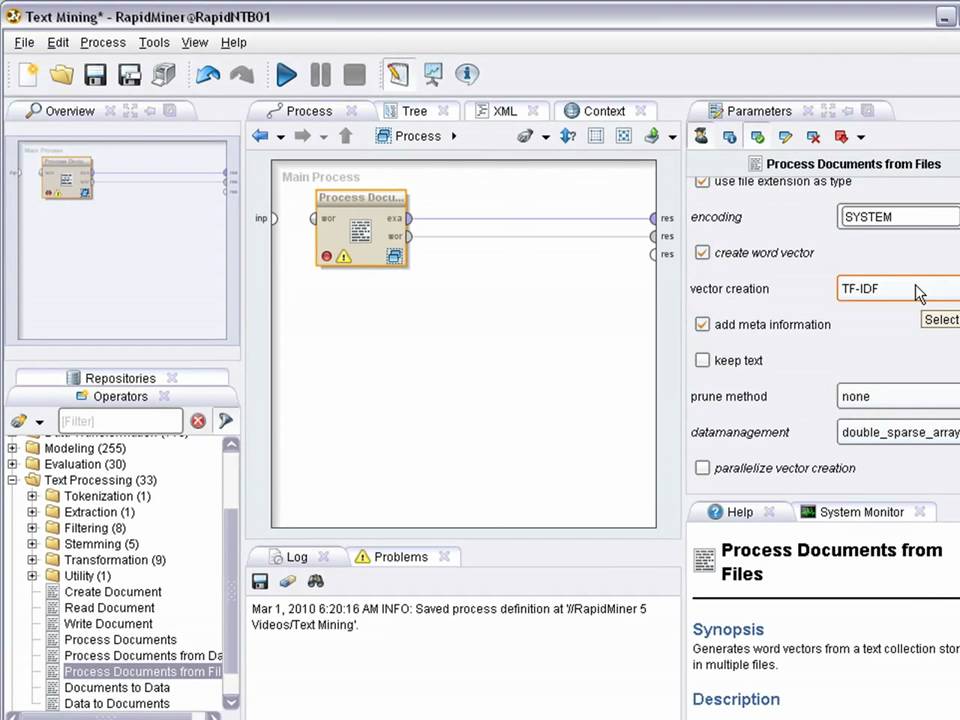Switch to the Results perspective icon

pos(433,75)
